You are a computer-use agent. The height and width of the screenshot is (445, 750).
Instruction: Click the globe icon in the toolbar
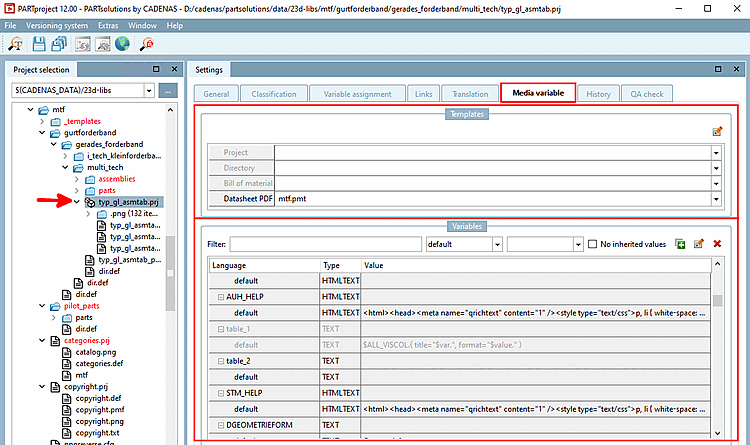click(122, 44)
